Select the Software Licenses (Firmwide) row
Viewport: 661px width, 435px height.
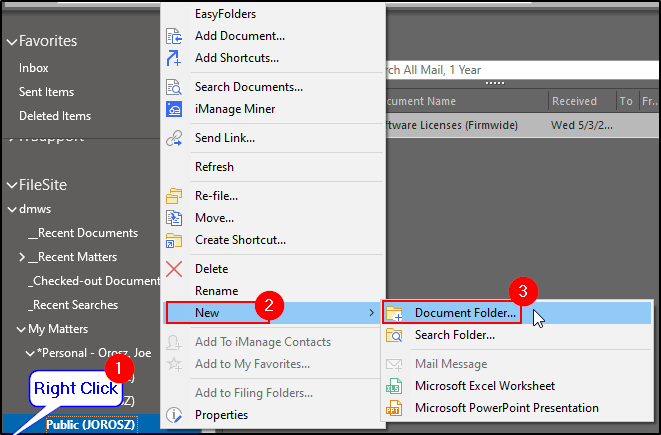pos(522,125)
